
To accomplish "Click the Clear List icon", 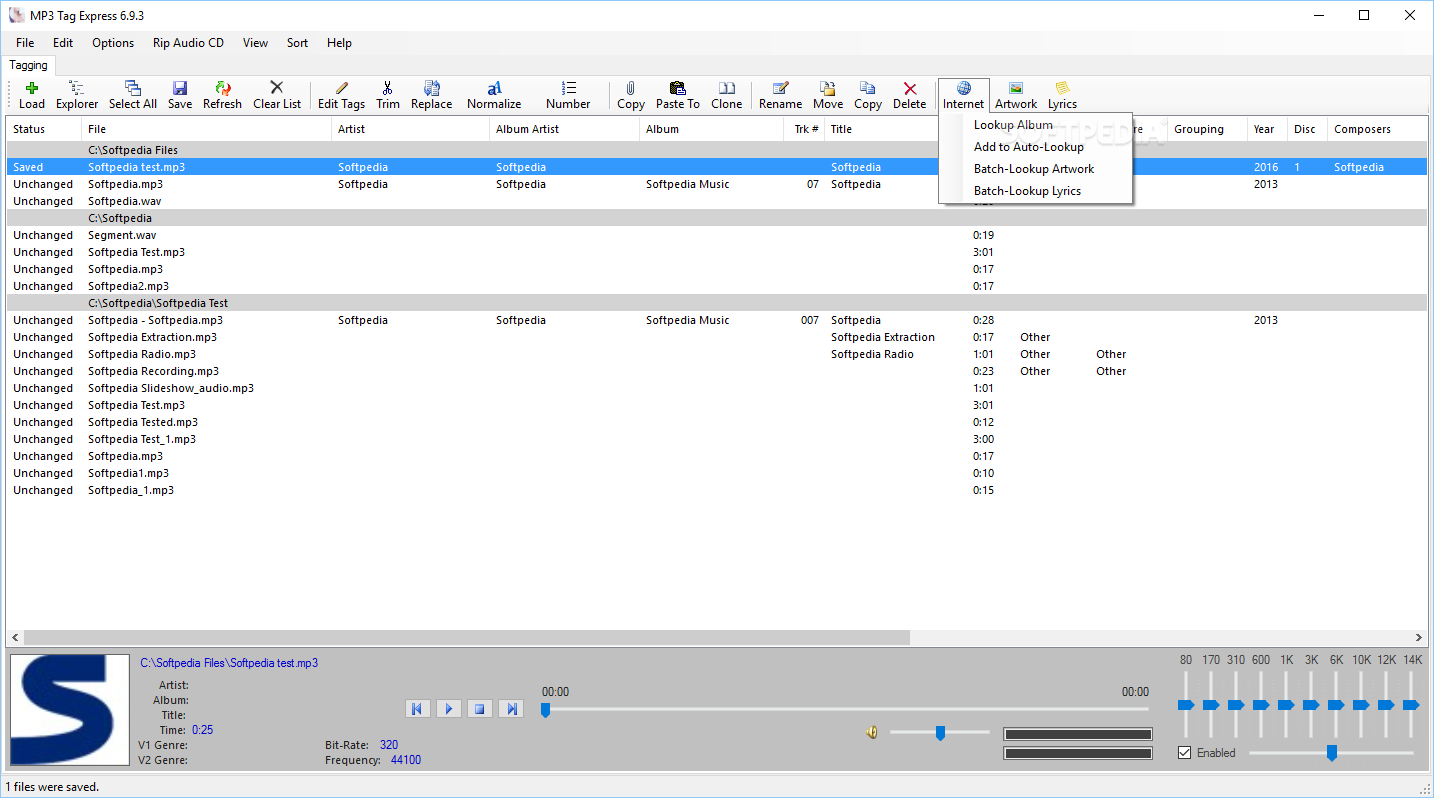I will click(277, 95).
